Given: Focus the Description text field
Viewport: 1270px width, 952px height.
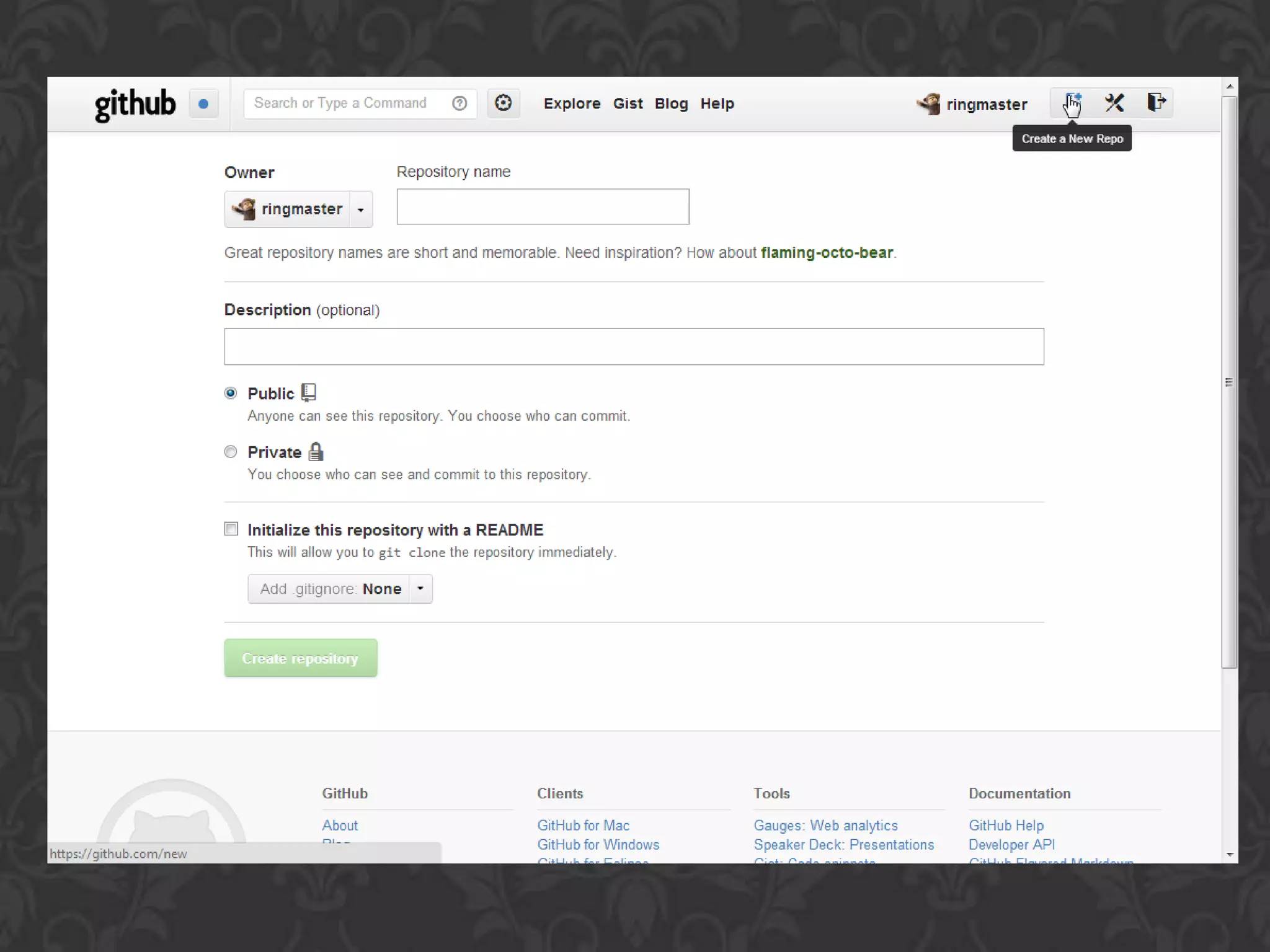Looking at the screenshot, I should click(634, 346).
